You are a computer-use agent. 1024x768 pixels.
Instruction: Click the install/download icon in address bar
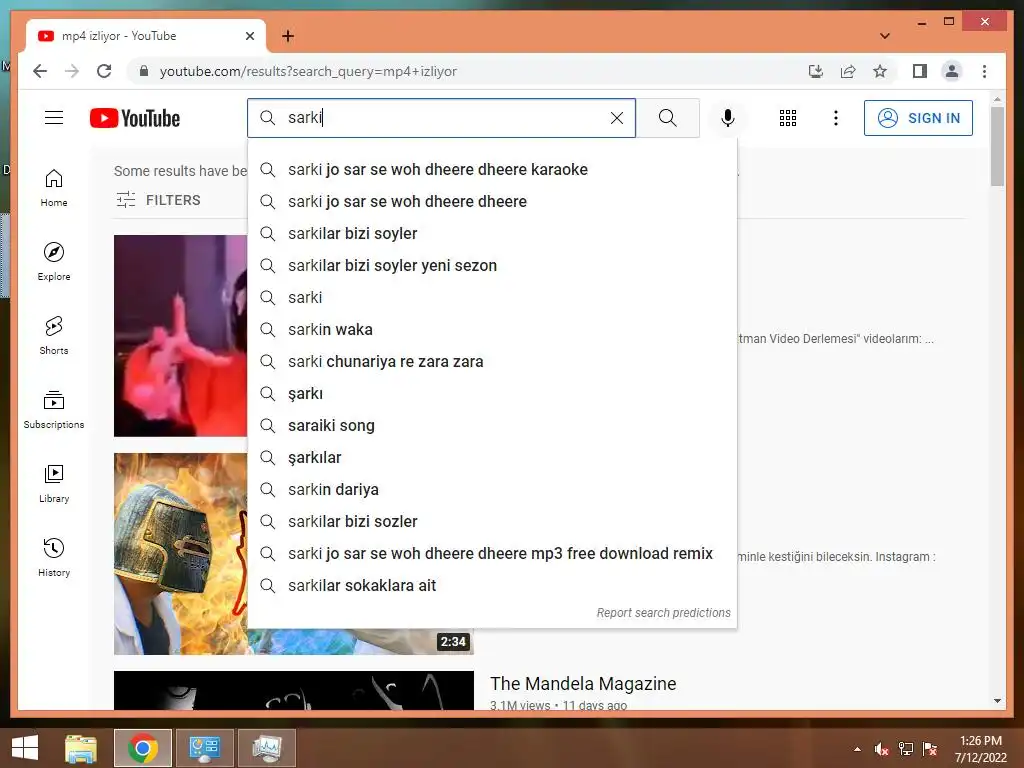[816, 71]
